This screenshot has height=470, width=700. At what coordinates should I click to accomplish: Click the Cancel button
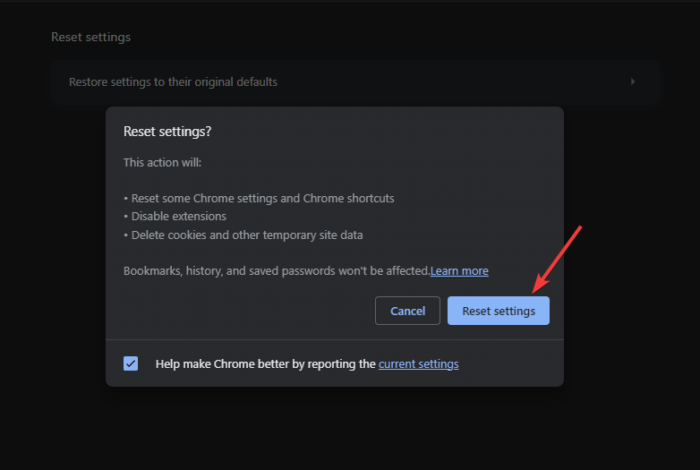tap(407, 311)
